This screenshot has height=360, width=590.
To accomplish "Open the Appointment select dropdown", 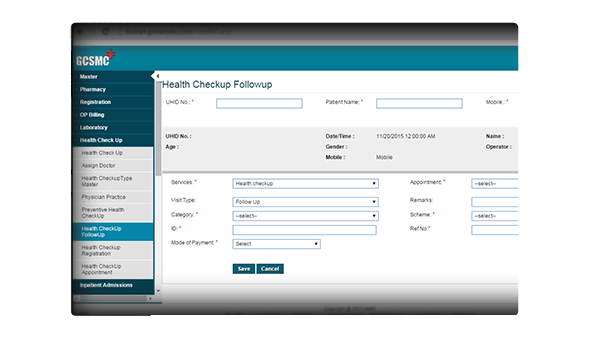I will coord(494,184).
